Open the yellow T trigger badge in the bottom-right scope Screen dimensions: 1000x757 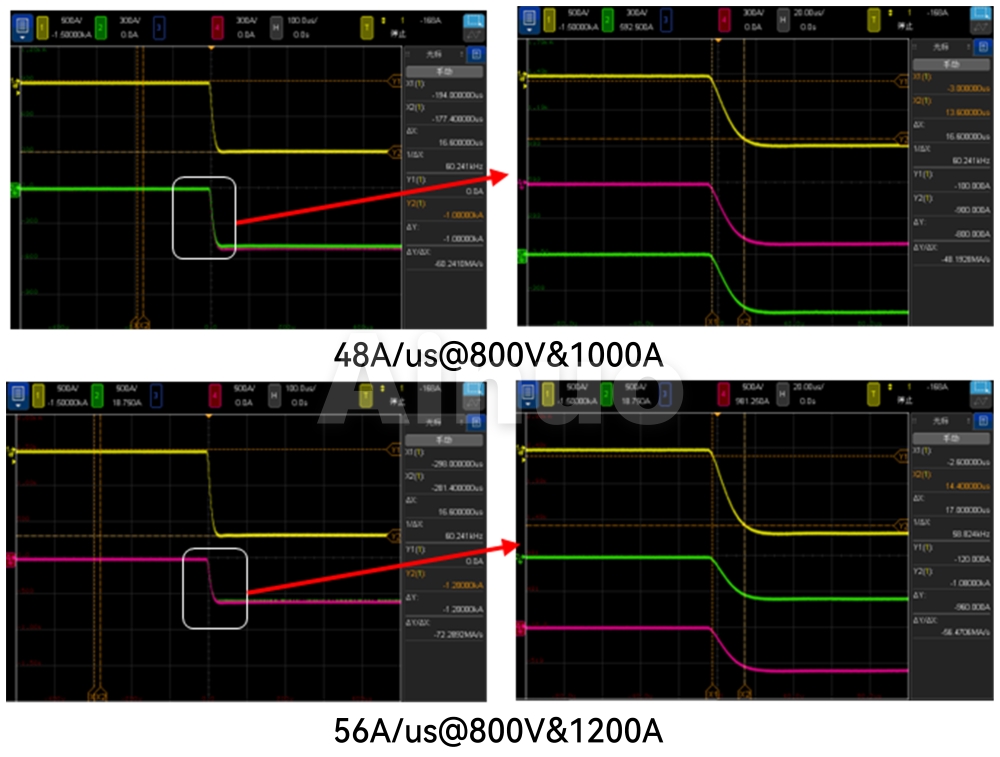click(x=873, y=394)
